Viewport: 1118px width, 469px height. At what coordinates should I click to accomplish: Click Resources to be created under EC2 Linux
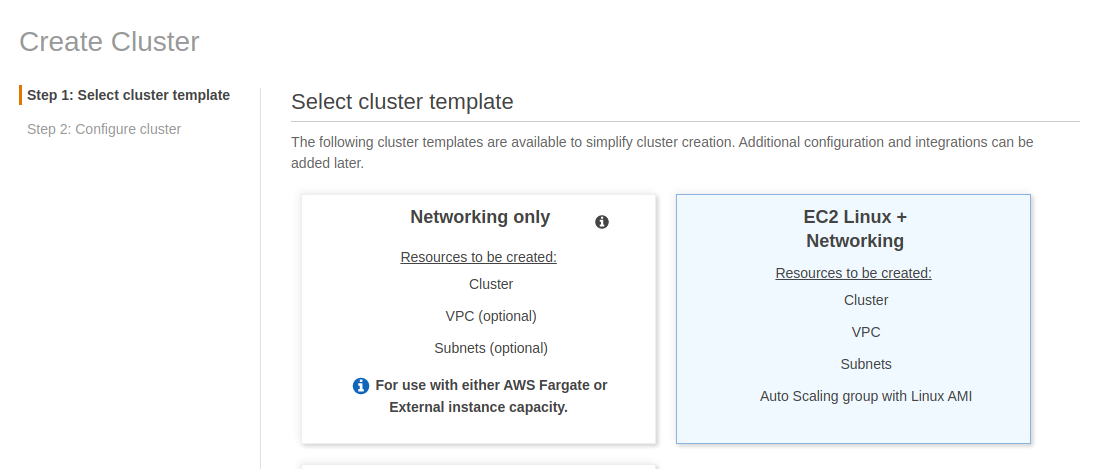pos(853,273)
